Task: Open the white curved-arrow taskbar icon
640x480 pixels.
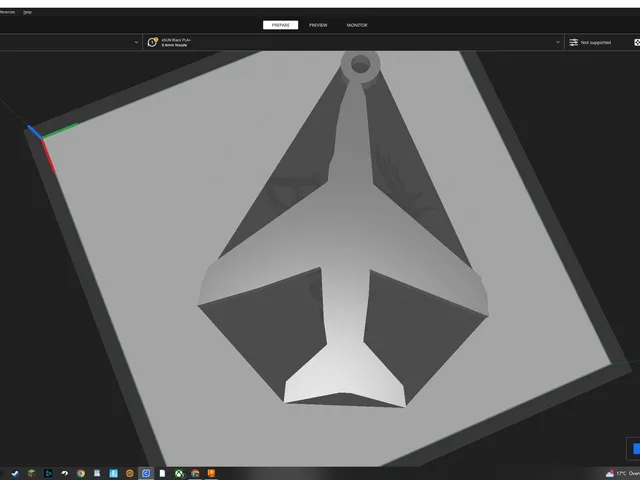Action: pyautogui.click(x=64, y=473)
